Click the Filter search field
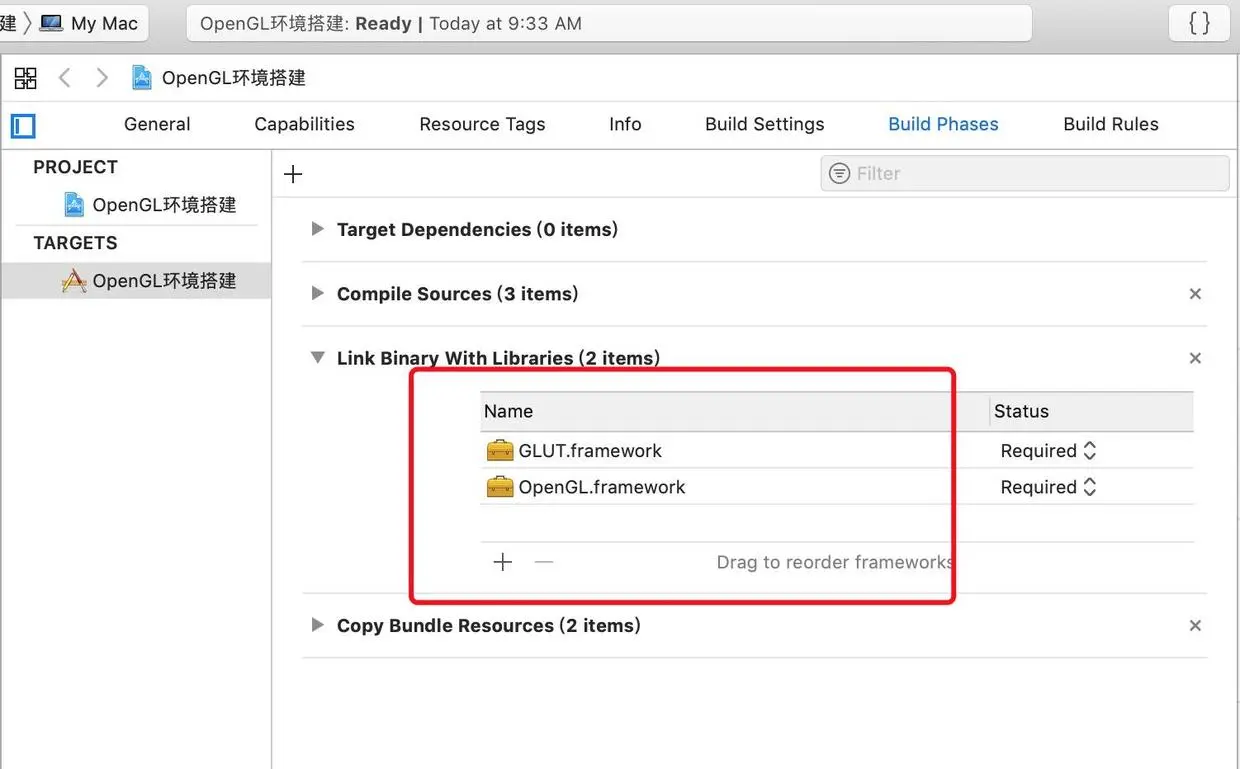 tap(1025, 173)
